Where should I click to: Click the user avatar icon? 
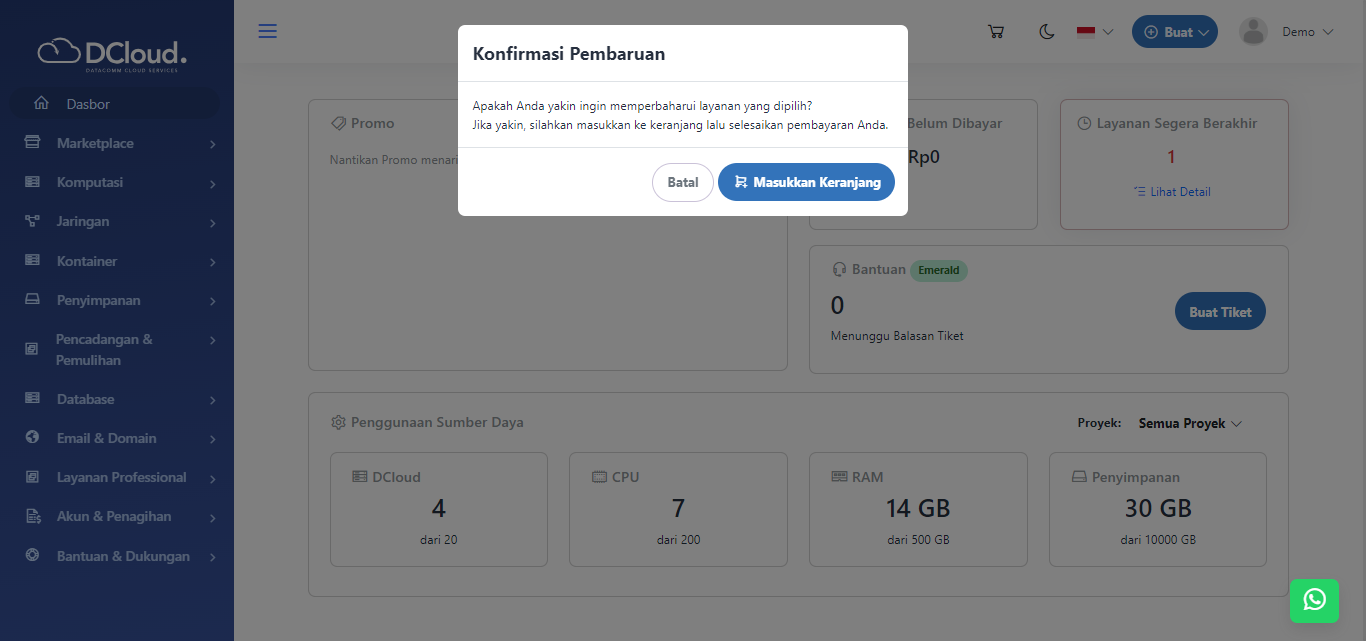pos(1253,32)
